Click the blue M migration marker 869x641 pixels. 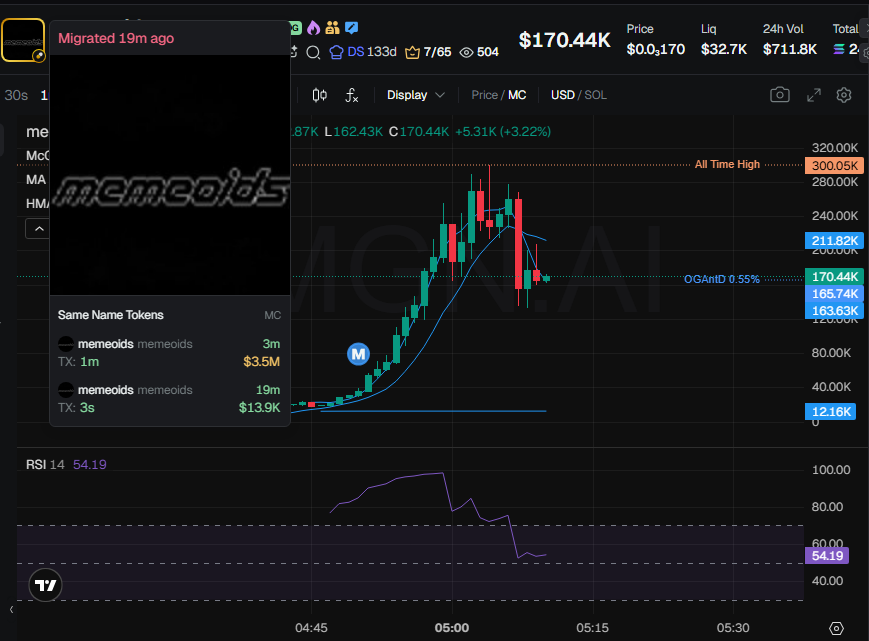tap(358, 354)
